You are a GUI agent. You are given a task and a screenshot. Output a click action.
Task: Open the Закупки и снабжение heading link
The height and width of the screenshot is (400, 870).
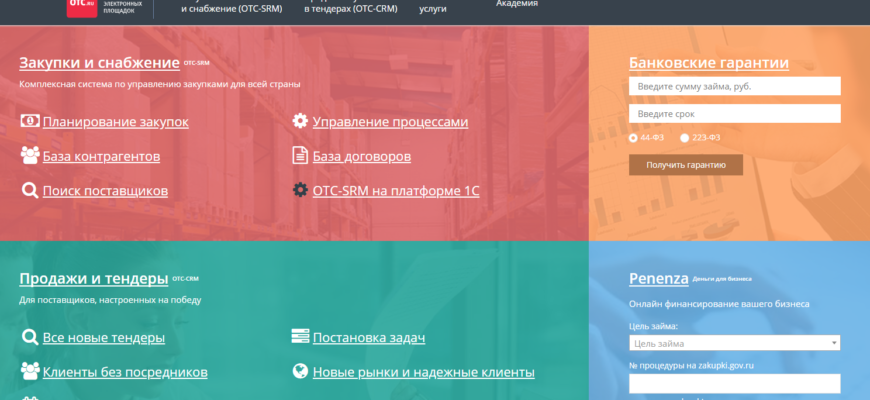[x=99, y=63]
